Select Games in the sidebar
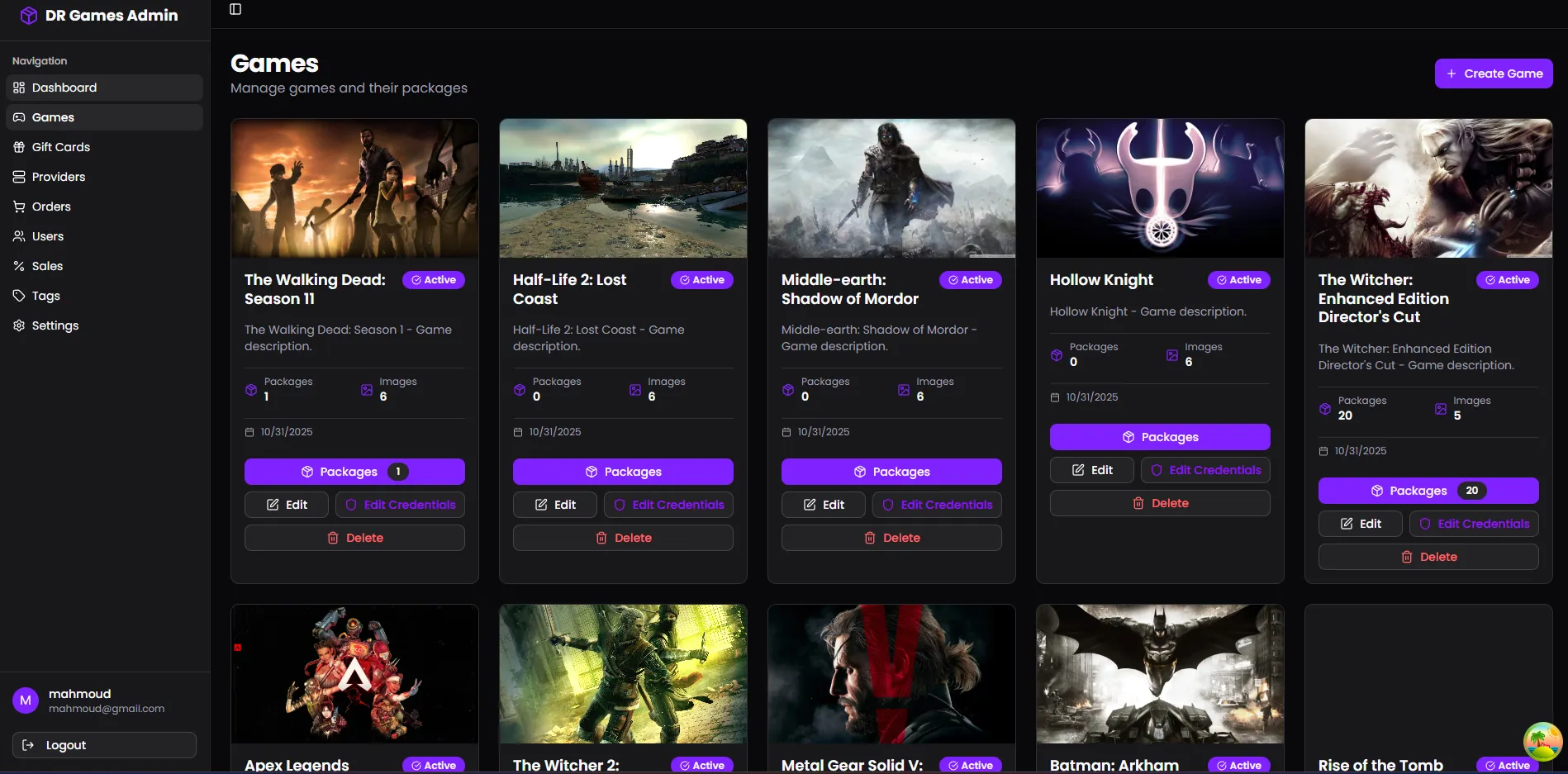The width and height of the screenshot is (1568, 774). click(x=104, y=117)
